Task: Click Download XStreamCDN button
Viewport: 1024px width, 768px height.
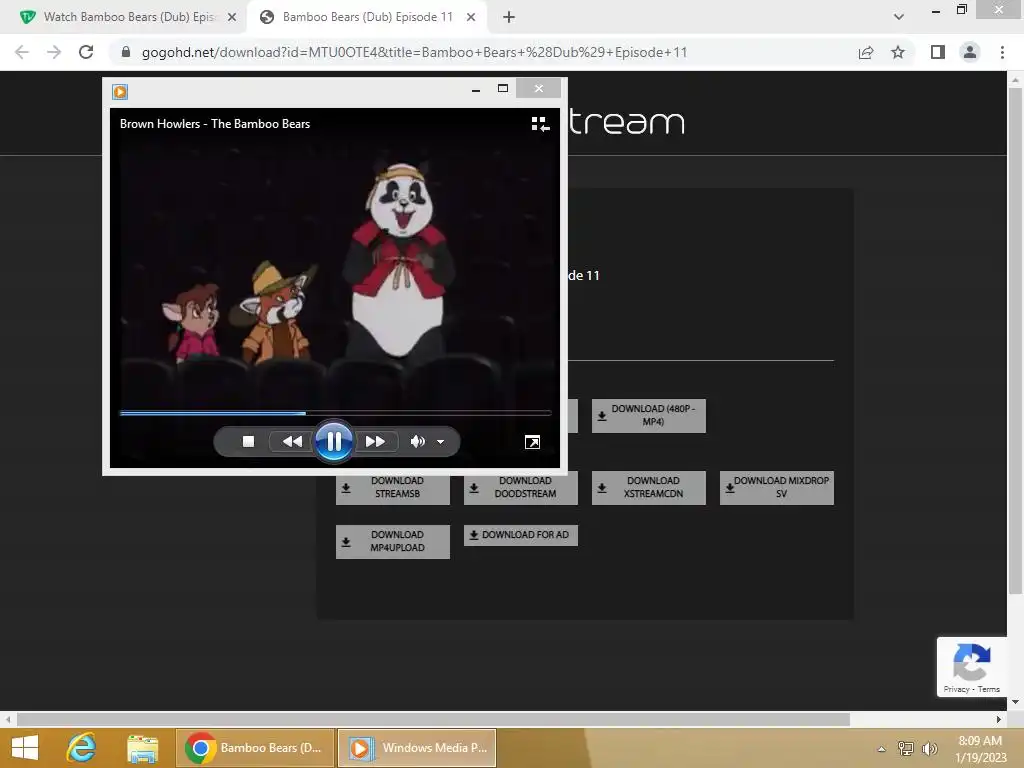Action: (648, 487)
